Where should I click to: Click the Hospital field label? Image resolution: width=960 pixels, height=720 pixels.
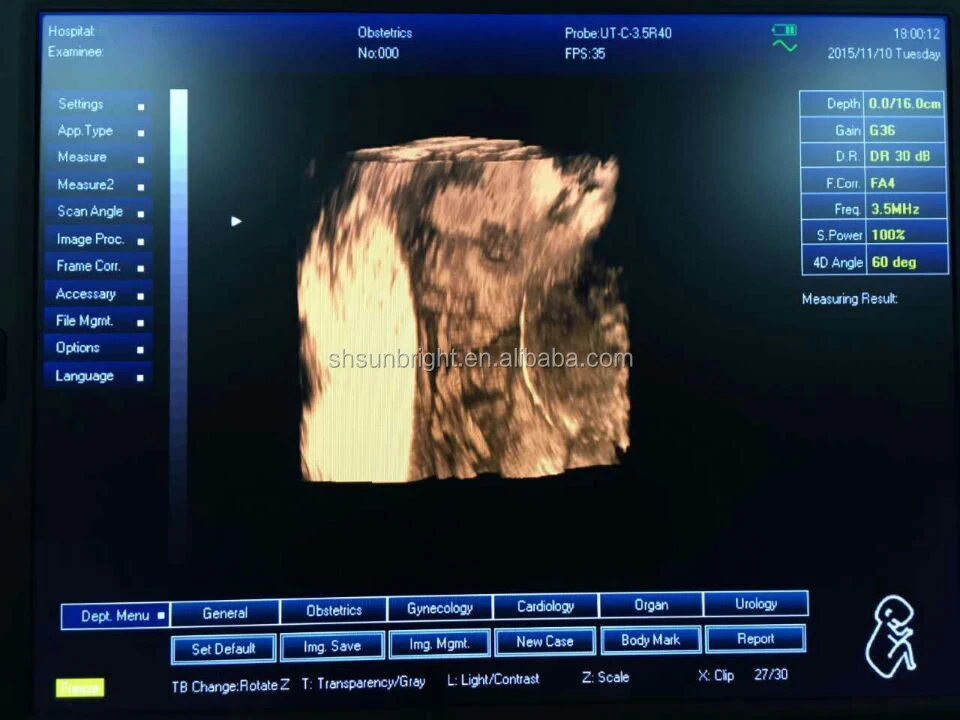(x=72, y=31)
